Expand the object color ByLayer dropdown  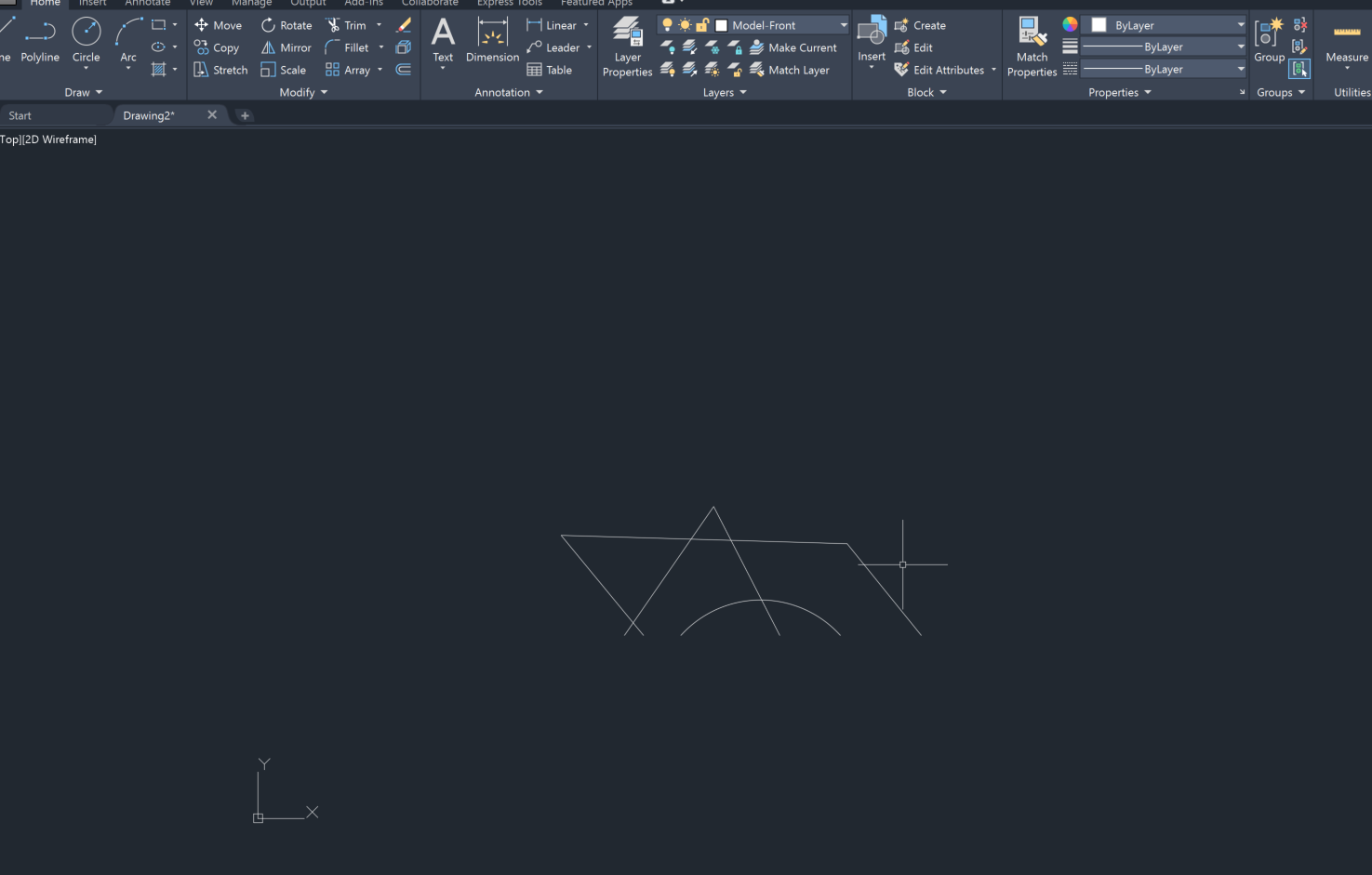1241,25
